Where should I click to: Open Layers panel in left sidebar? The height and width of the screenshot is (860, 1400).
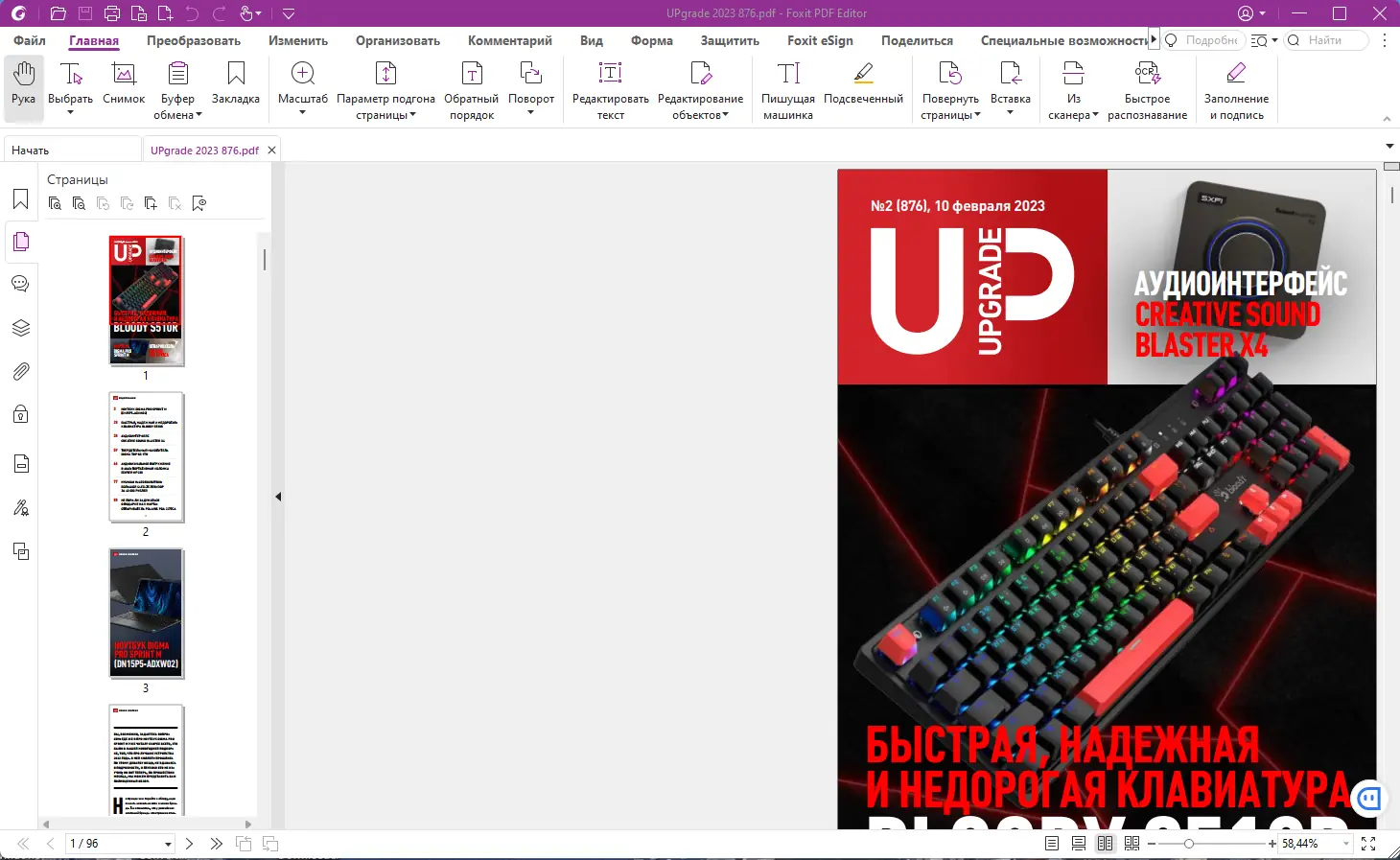pos(21,328)
